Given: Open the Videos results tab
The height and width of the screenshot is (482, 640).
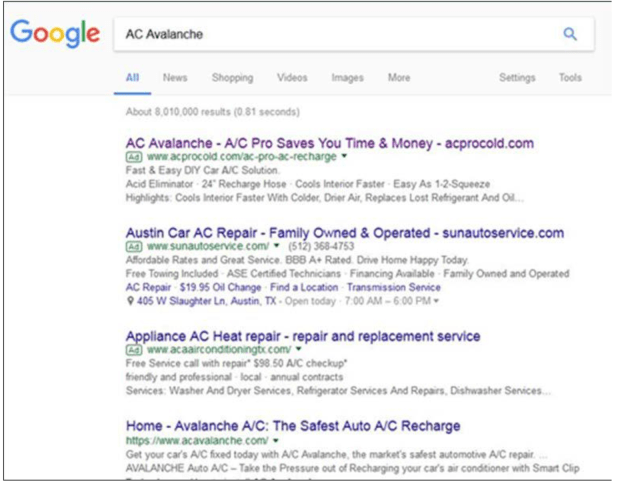Looking at the screenshot, I should click(x=292, y=78).
